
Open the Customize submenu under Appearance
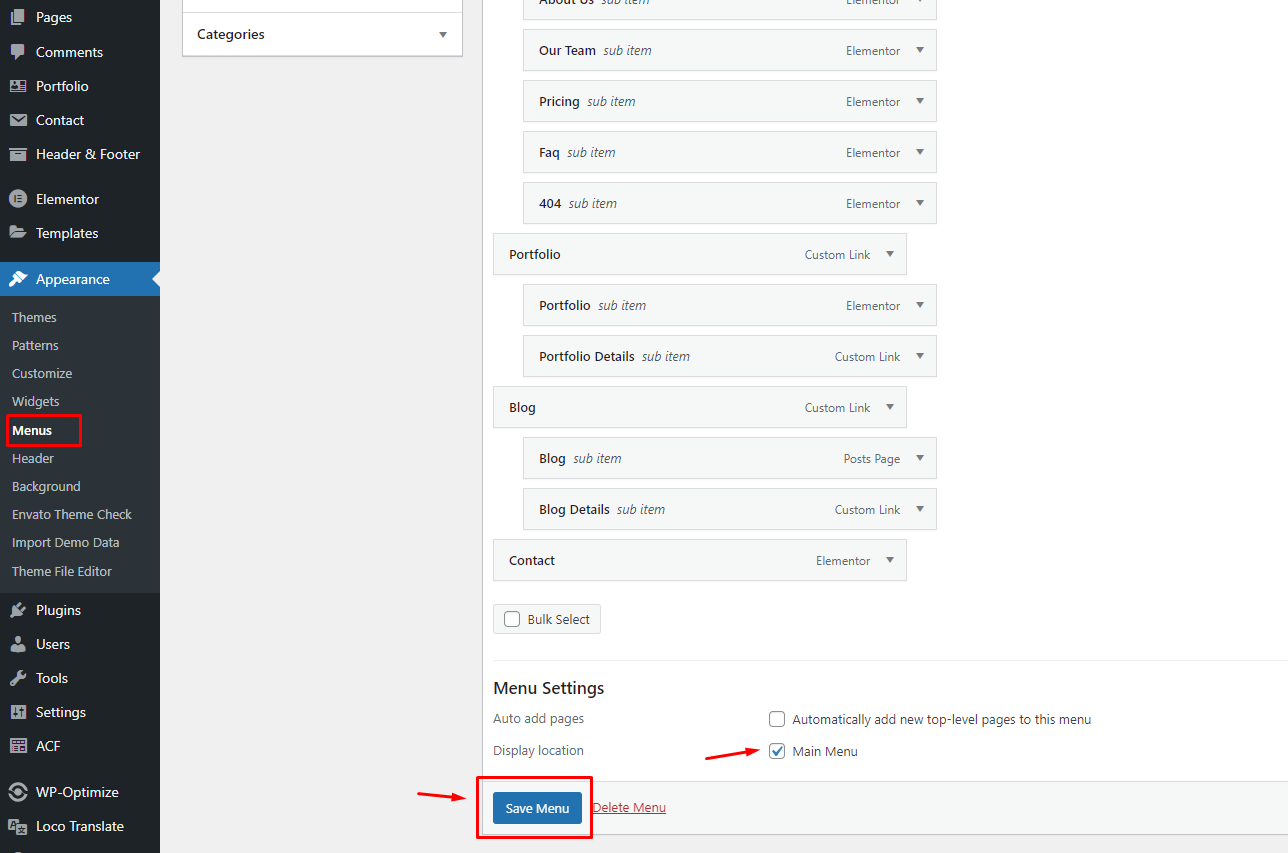pyautogui.click(x=42, y=373)
